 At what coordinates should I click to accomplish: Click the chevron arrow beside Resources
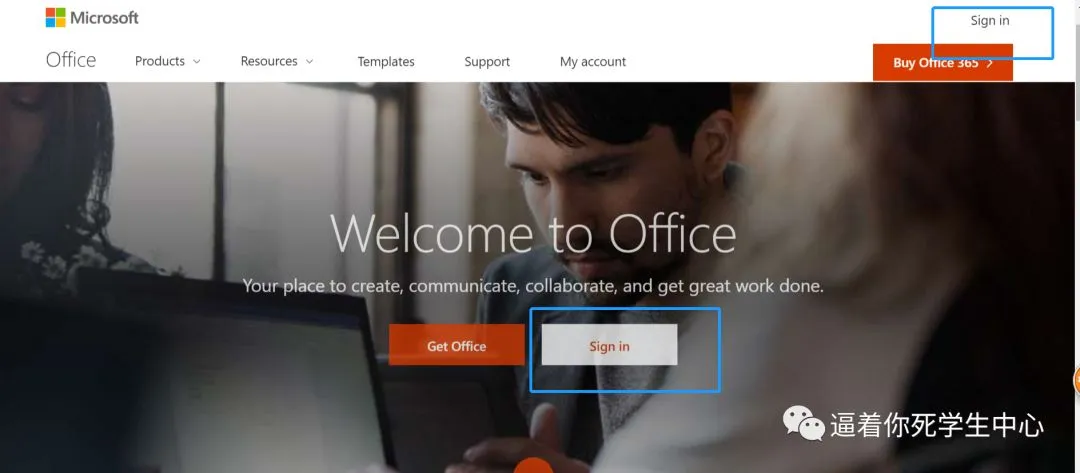(x=309, y=61)
